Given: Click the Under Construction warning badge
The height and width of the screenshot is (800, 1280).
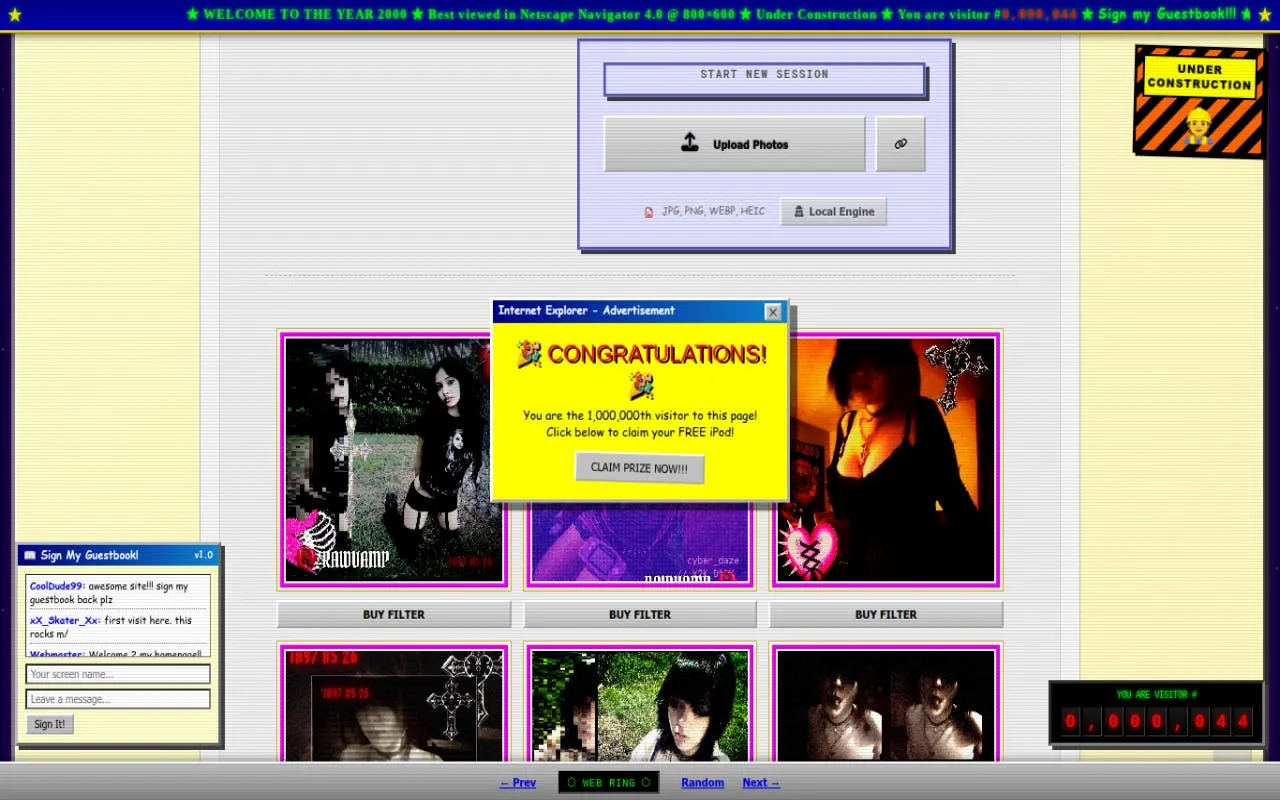Looking at the screenshot, I should [x=1198, y=101].
